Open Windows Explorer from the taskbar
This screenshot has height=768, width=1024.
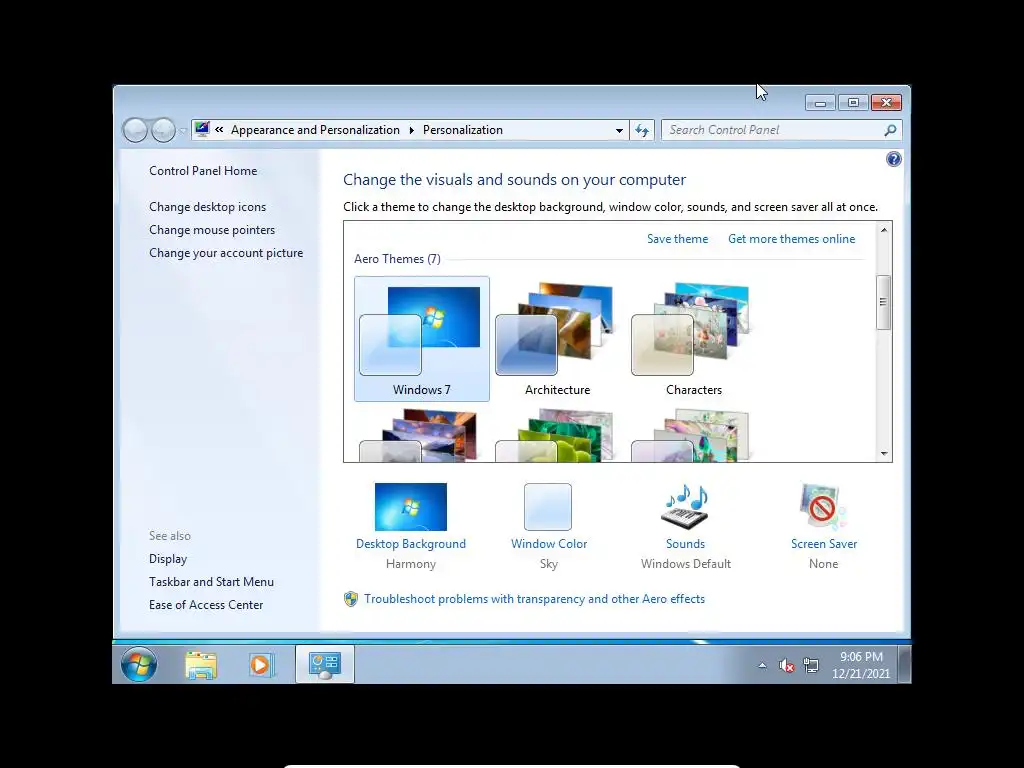pyautogui.click(x=201, y=665)
